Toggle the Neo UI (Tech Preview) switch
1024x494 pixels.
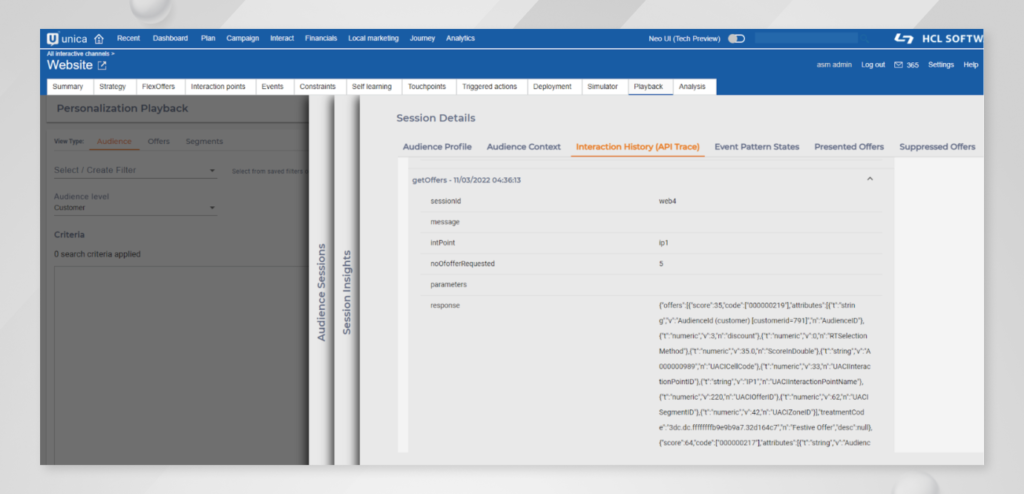[x=736, y=38]
